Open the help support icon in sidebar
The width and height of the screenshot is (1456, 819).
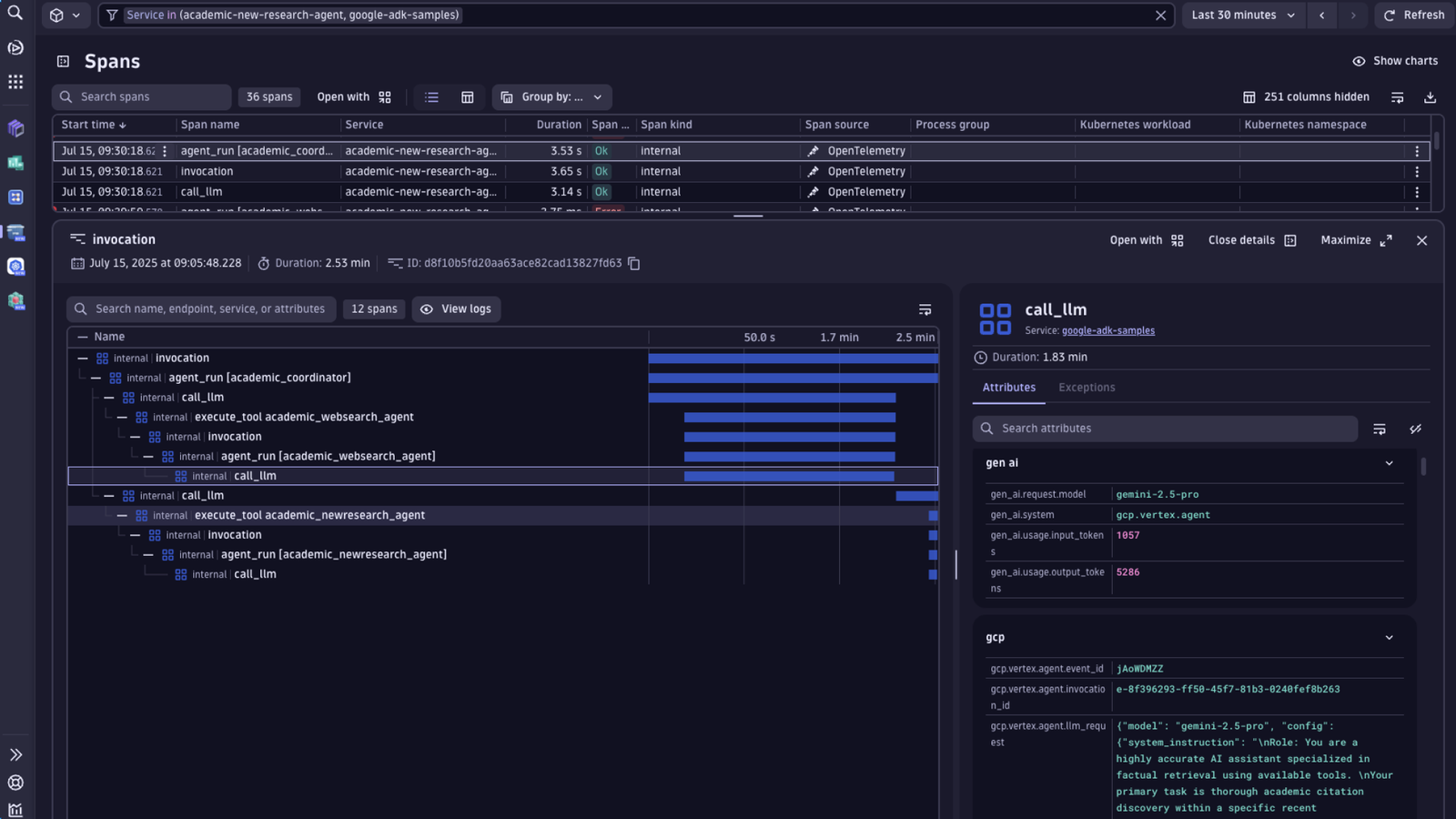click(15, 783)
